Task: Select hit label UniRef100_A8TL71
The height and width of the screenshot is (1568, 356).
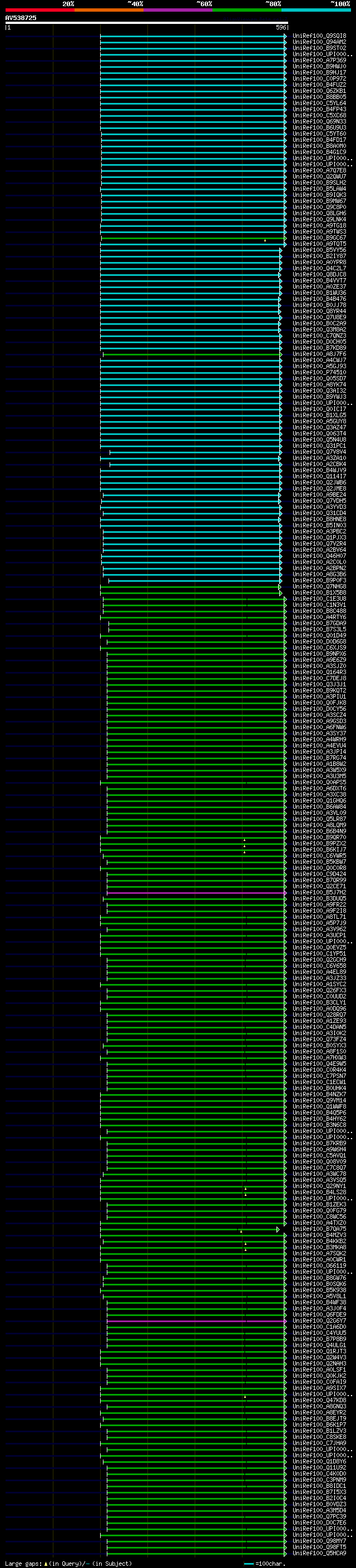Action: click(319, 917)
